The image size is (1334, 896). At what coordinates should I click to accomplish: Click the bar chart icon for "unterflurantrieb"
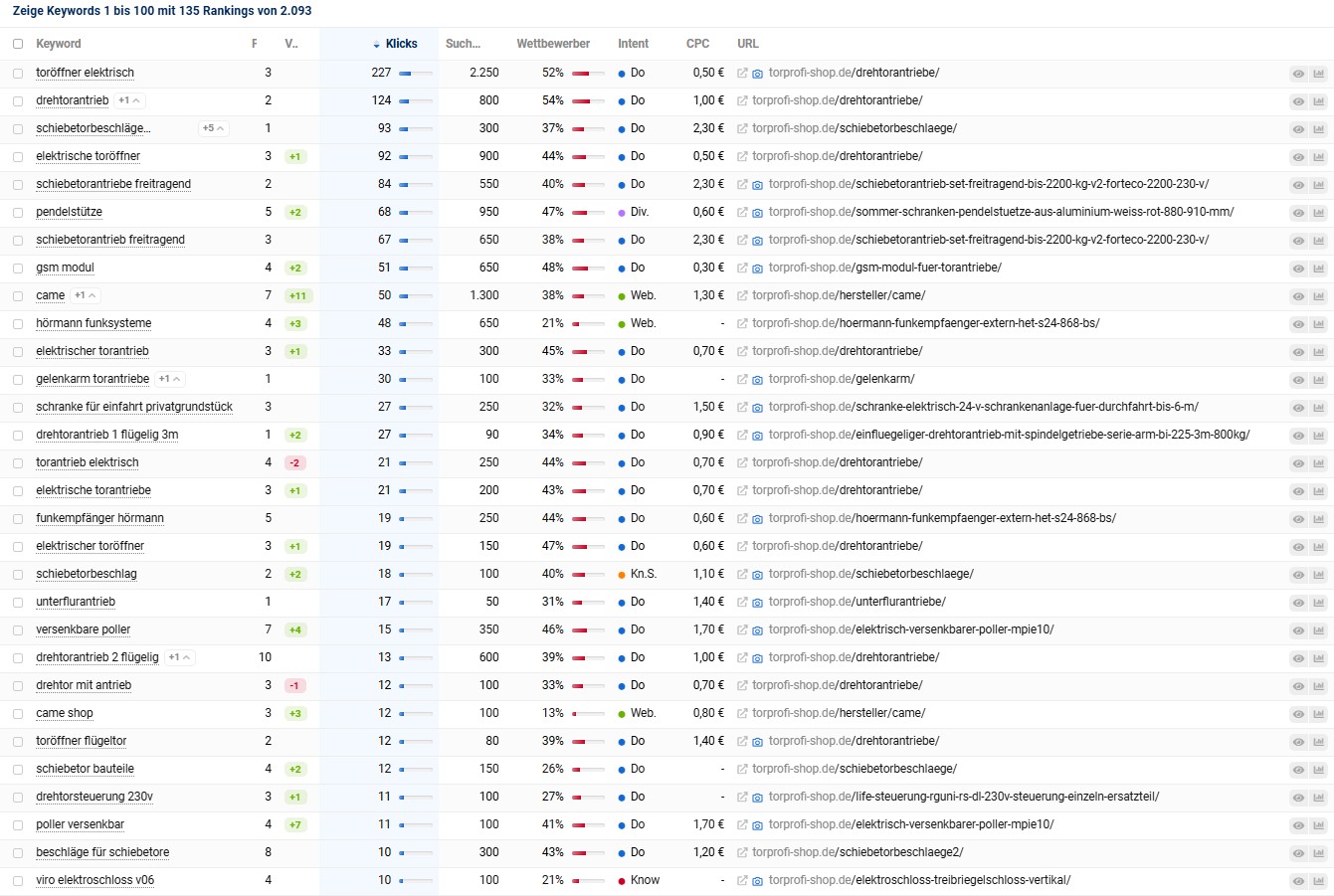click(1319, 602)
